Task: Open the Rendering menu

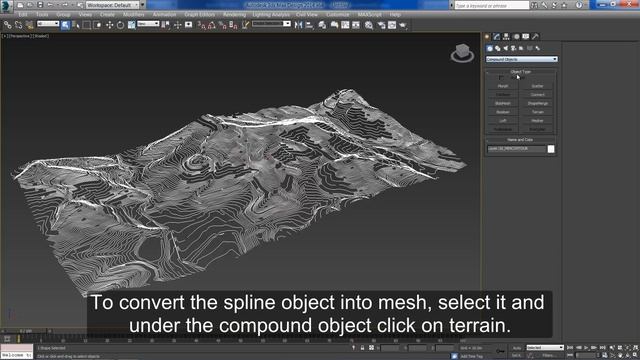Action: click(x=235, y=15)
